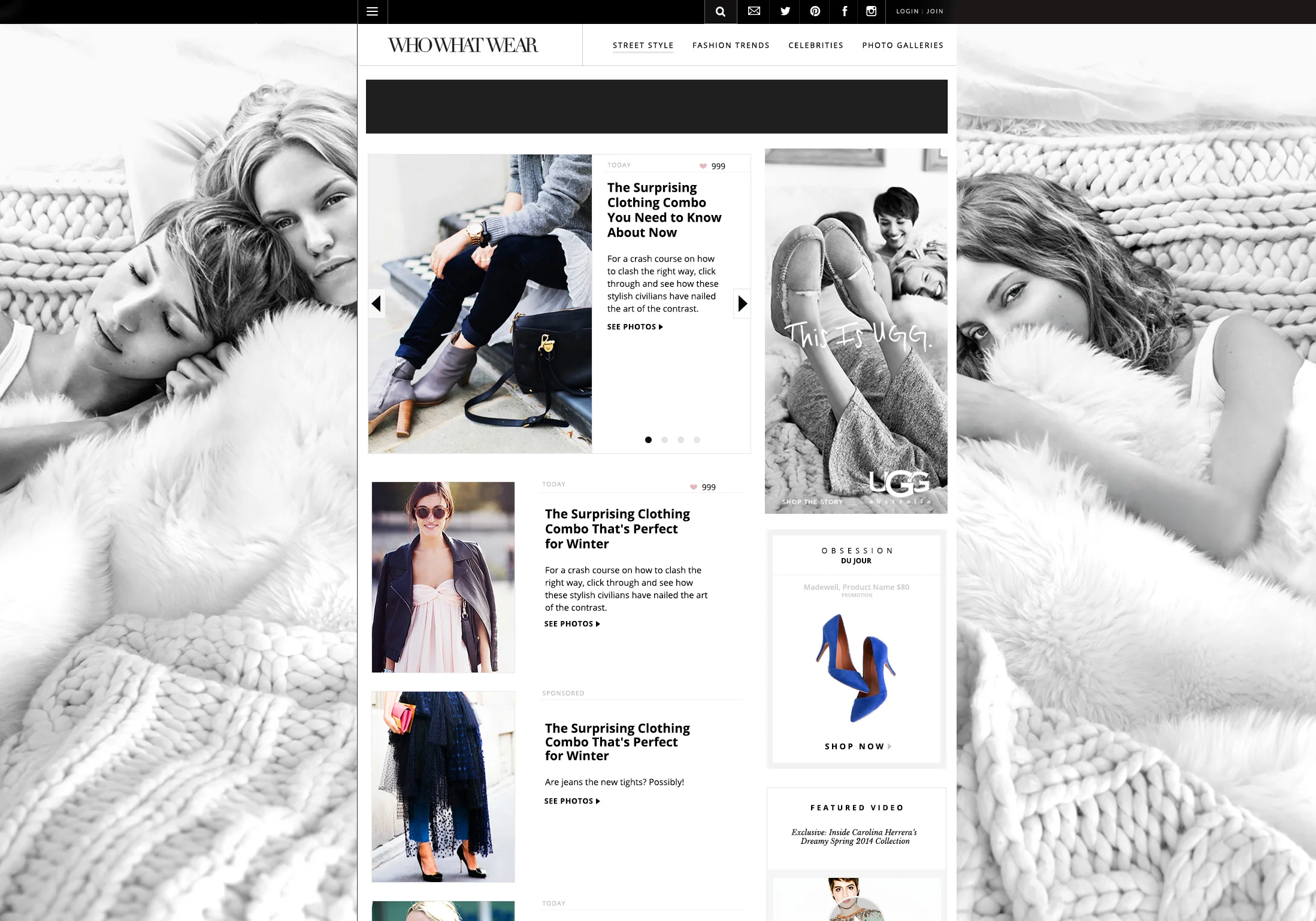Click the Login link

(907, 11)
